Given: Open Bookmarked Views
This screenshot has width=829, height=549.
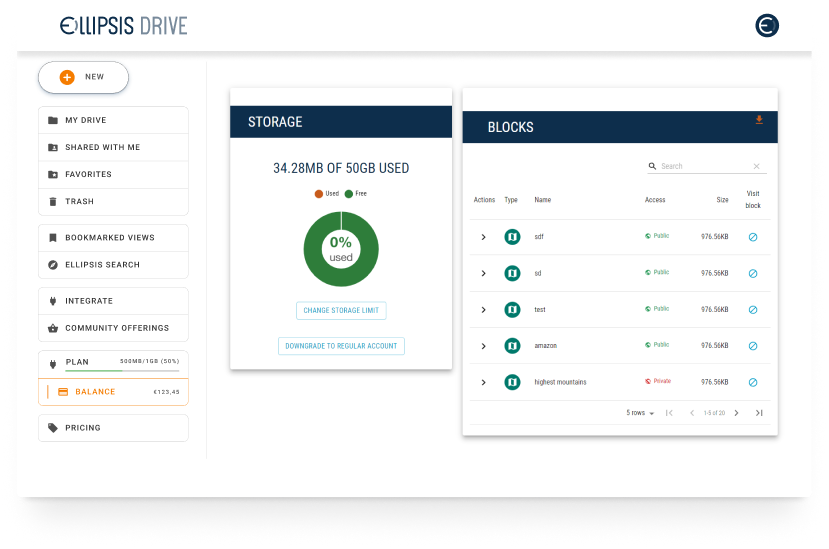Looking at the screenshot, I should (x=113, y=237).
